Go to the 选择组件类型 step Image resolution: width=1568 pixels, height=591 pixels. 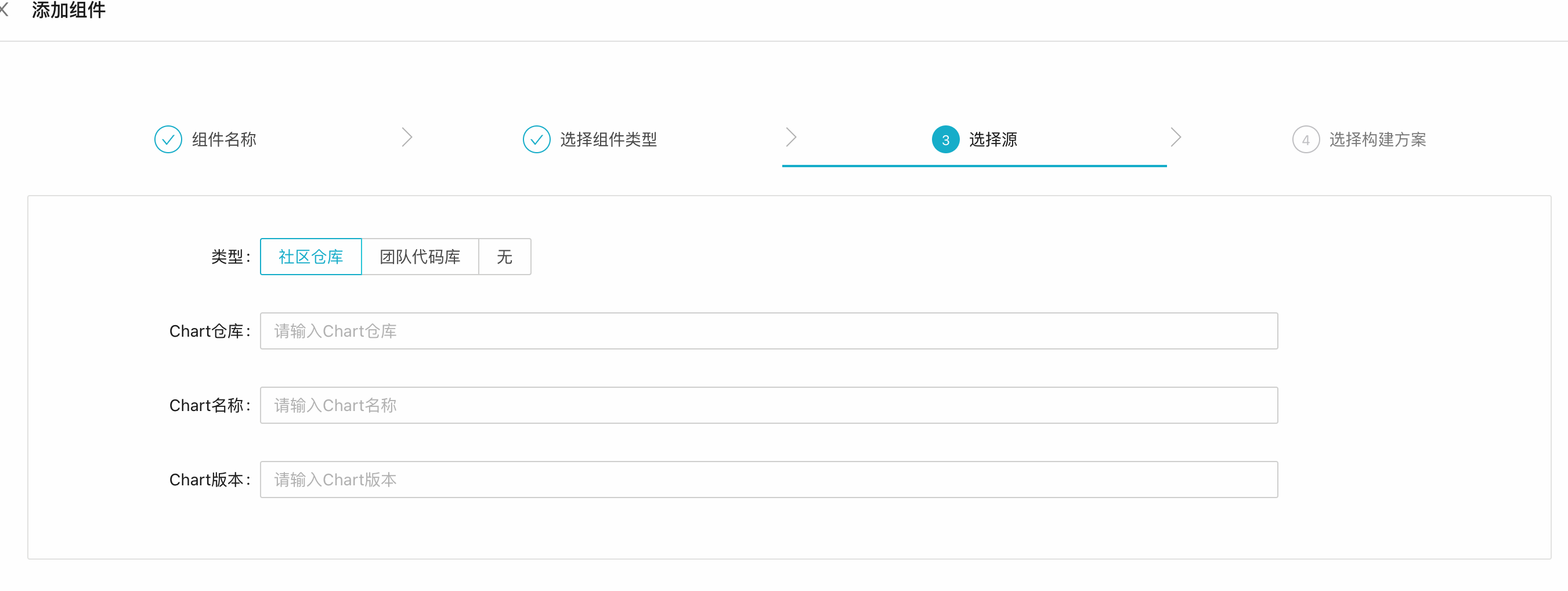coord(608,139)
